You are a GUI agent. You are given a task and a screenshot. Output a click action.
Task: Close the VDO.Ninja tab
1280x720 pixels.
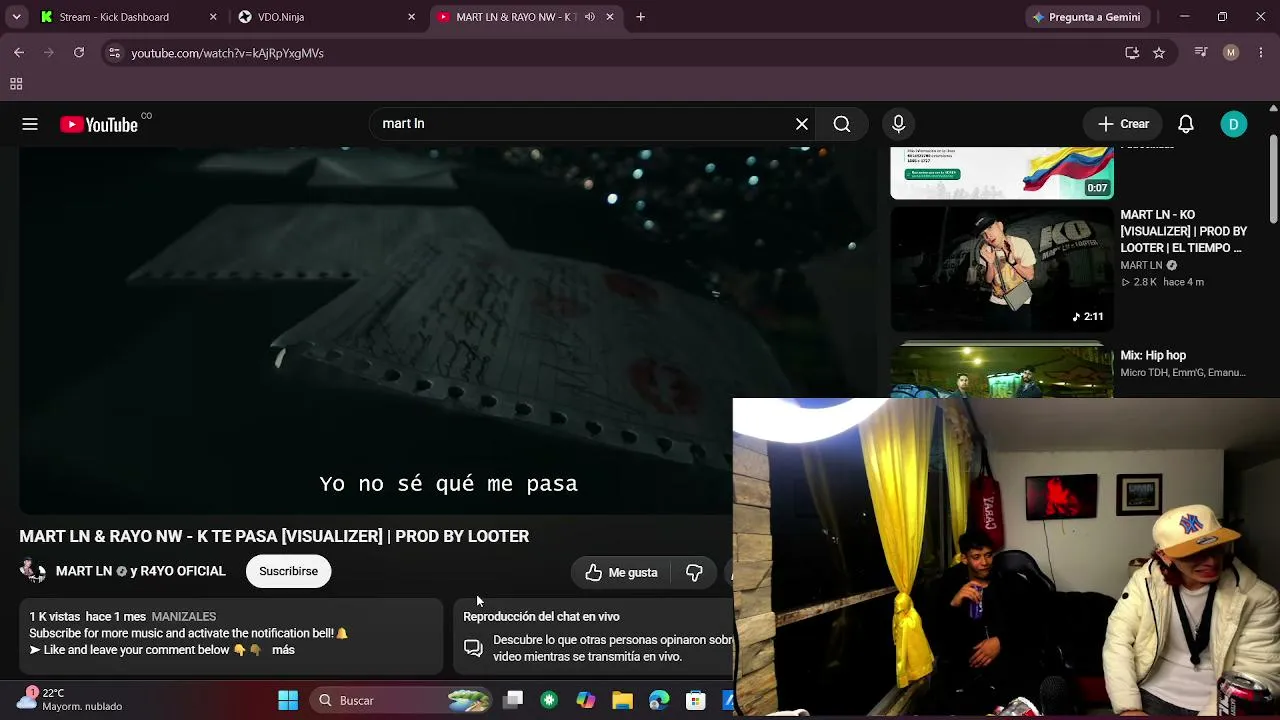411,17
